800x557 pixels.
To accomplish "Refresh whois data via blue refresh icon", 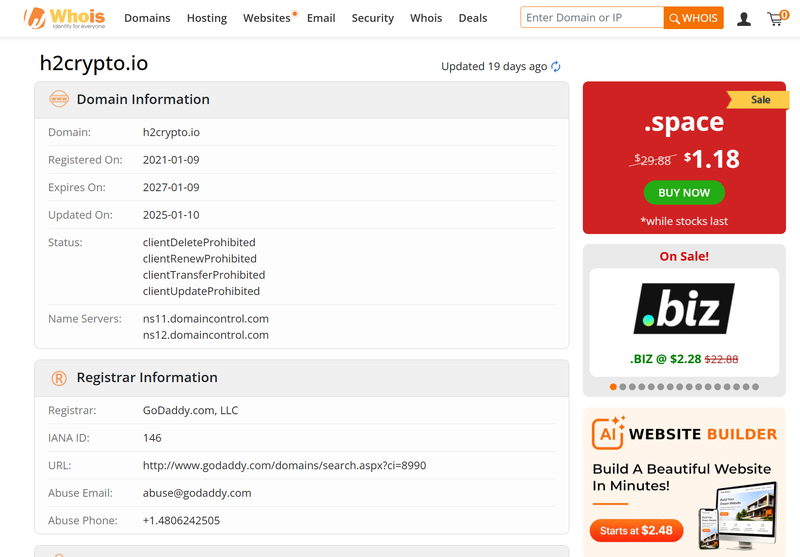I will [556, 66].
